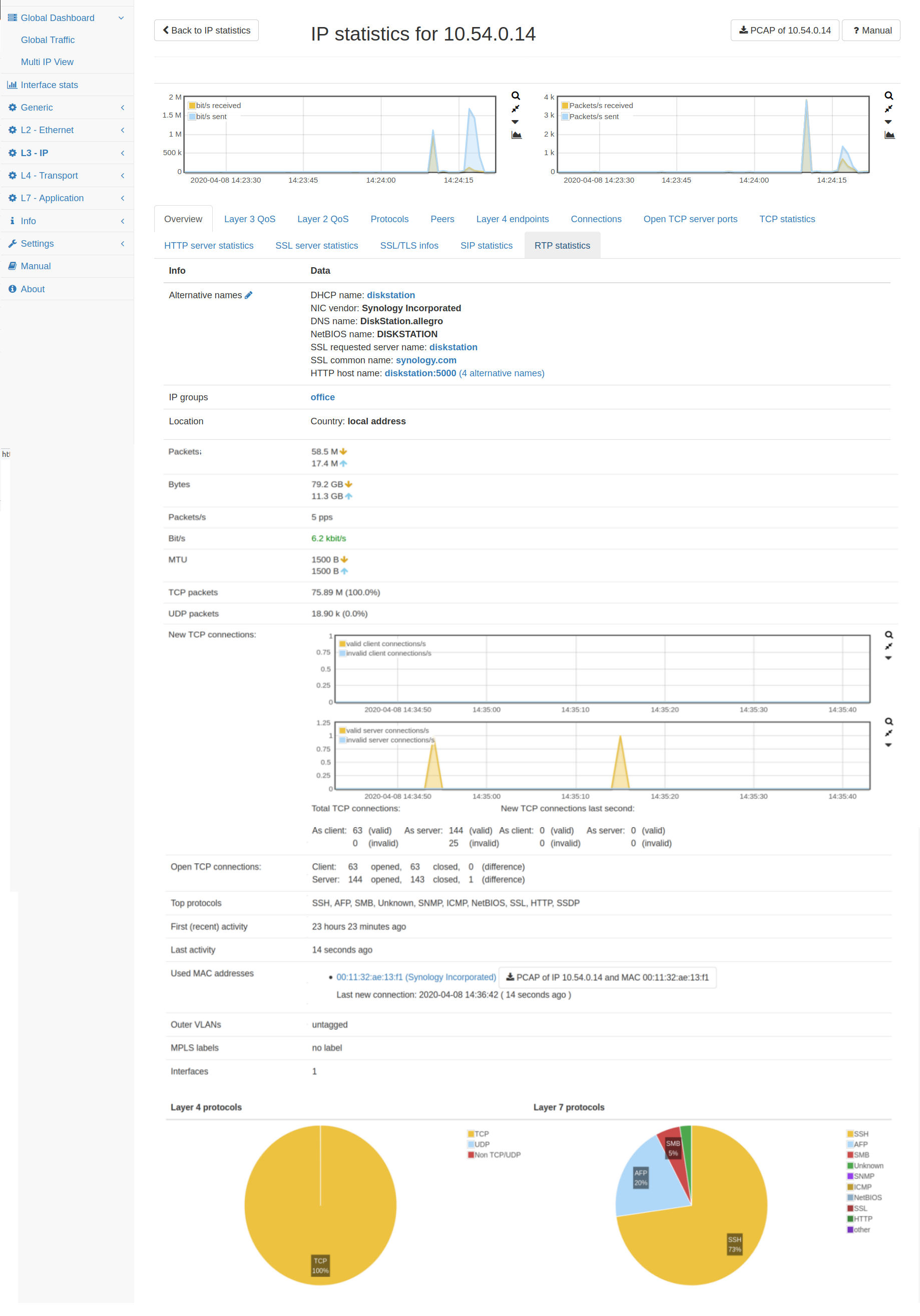
Task: Click the Info 'i' icon in sidebar
Action: [x=12, y=221]
